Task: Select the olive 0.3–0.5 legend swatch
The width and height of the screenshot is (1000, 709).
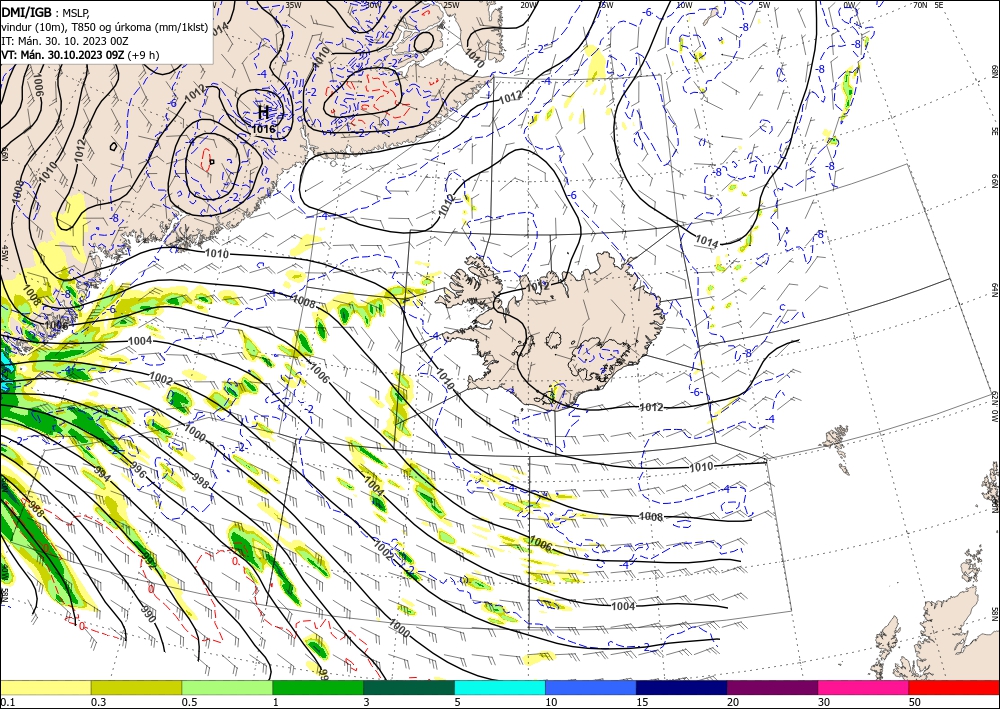Action: [x=136, y=687]
